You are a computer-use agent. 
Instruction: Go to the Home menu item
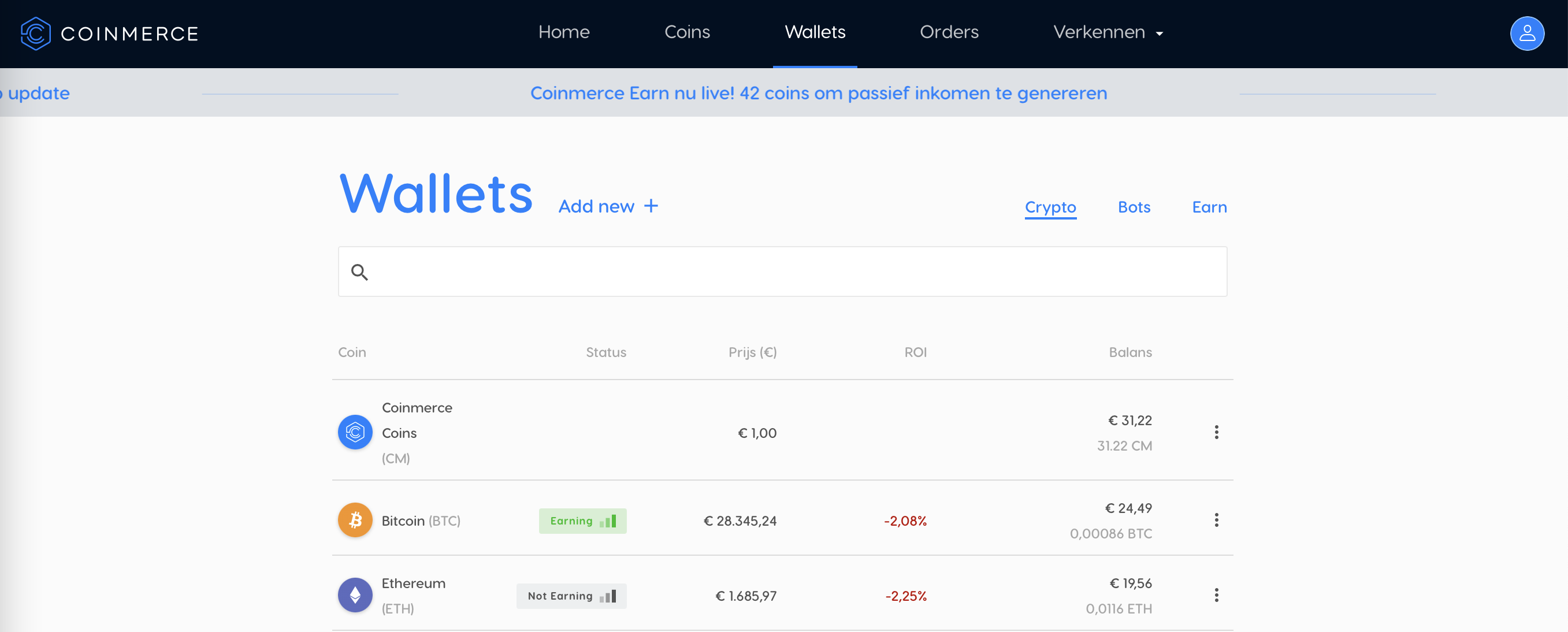point(564,32)
